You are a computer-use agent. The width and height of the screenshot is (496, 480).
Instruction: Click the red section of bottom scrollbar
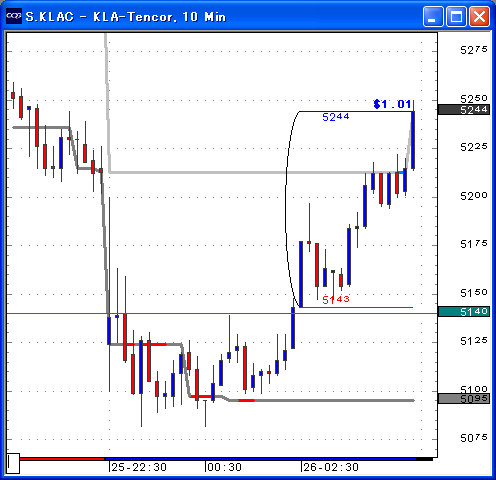point(62,459)
